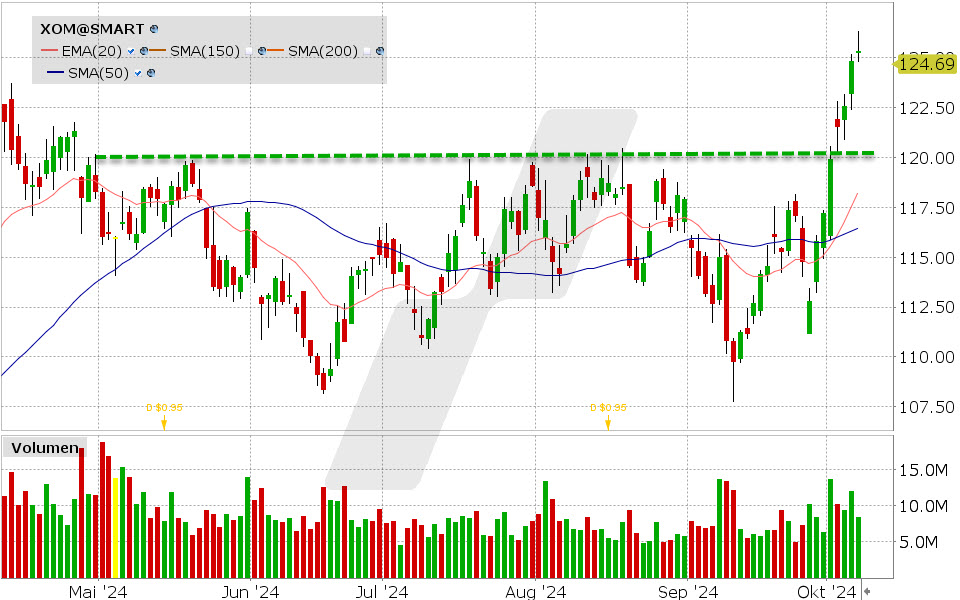Open the SMA(200) indicator settings icon
This screenshot has height=600, width=960.
[380, 51]
